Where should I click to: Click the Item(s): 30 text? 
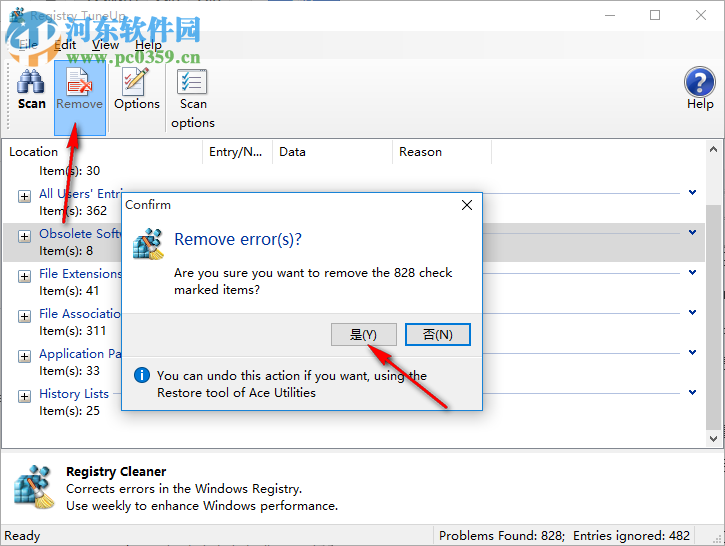[x=69, y=171]
